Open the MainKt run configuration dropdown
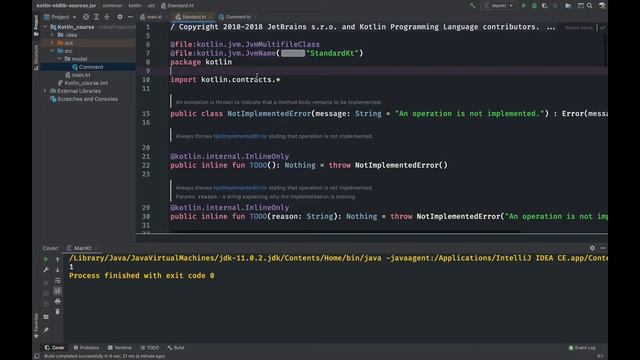This screenshot has height=360, width=640. tap(498, 6)
